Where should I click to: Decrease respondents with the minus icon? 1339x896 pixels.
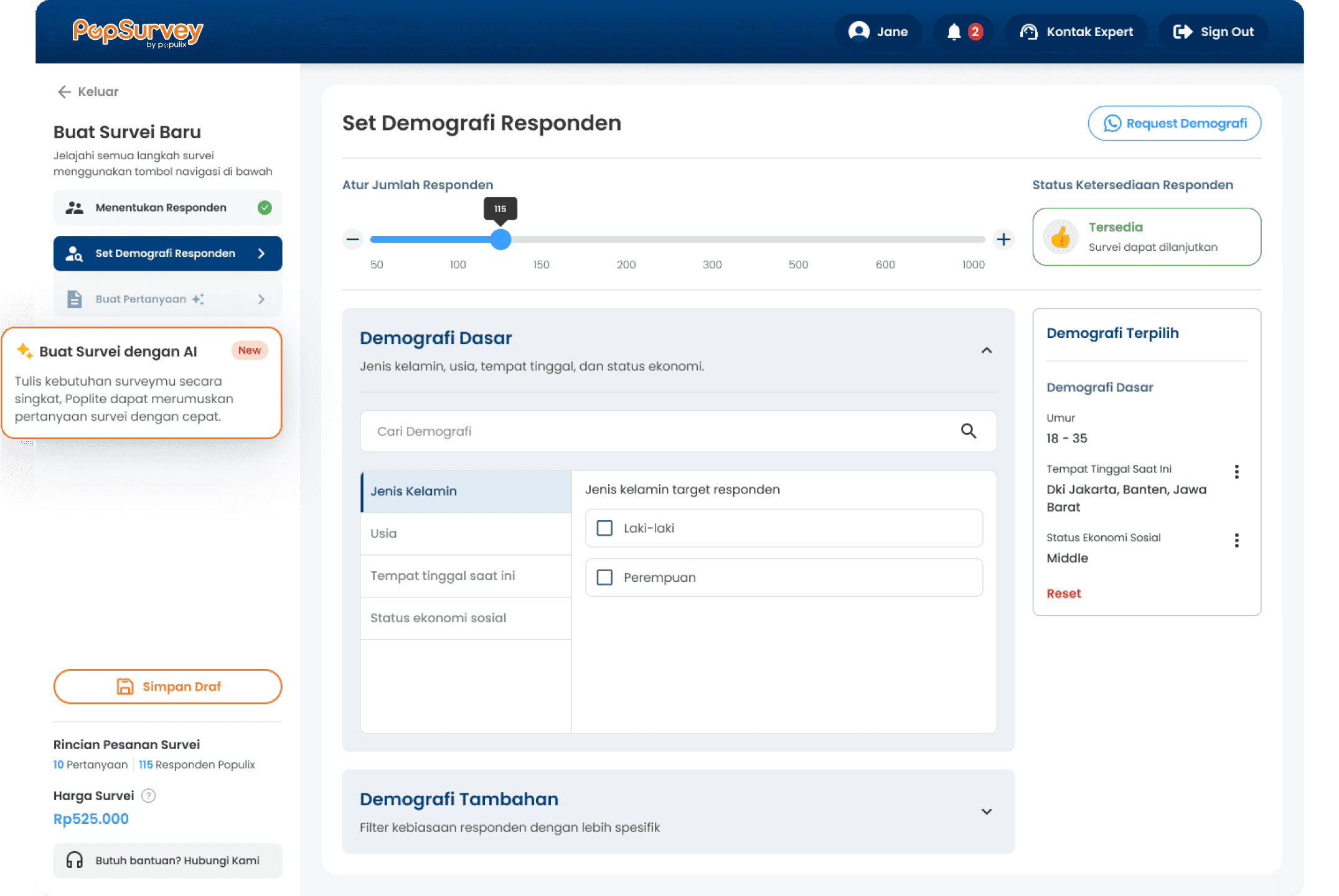(353, 240)
